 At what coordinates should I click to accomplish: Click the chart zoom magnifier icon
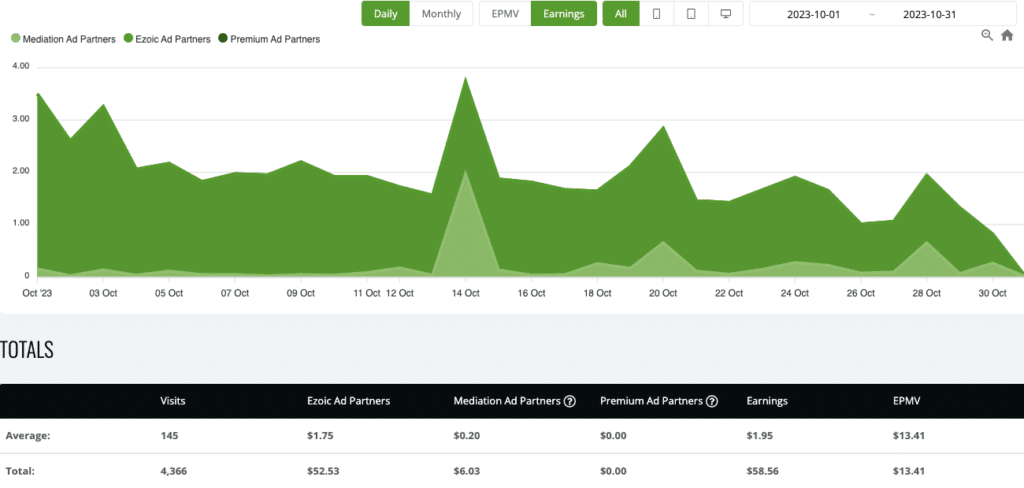coord(987,35)
